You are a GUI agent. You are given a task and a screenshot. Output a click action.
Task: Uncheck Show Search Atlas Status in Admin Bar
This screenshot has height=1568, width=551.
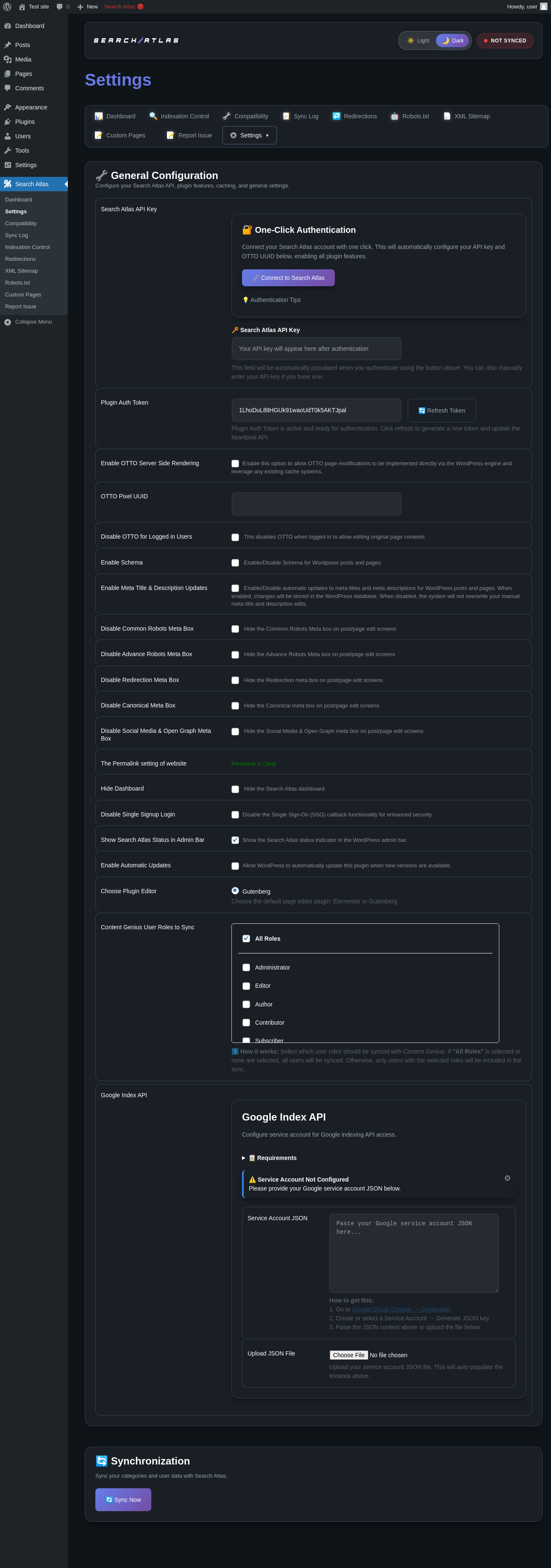pos(235,840)
